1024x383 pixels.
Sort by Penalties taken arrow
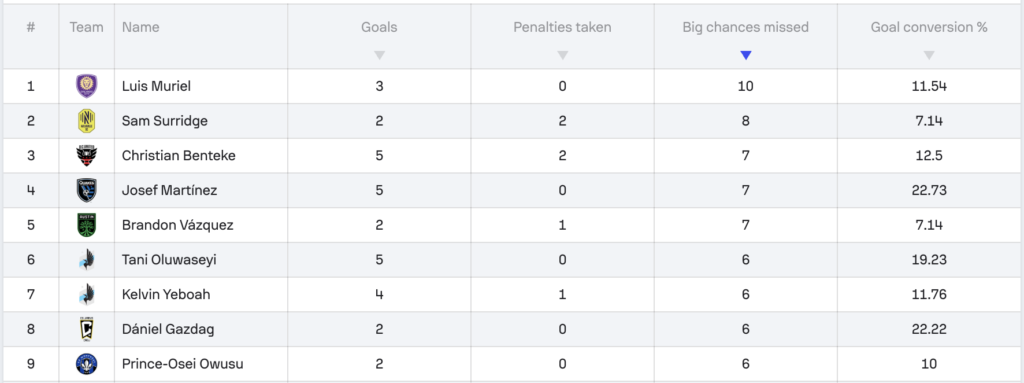[562, 56]
